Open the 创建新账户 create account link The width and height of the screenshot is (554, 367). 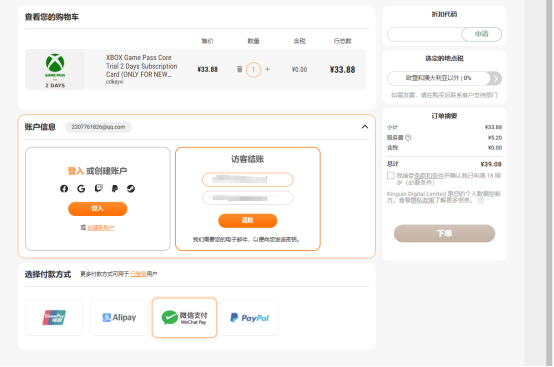pos(101,228)
